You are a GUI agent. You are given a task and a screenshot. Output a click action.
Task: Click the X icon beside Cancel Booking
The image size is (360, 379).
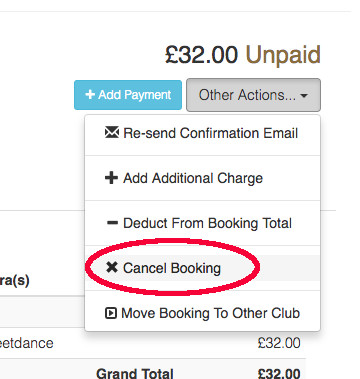pos(112,267)
